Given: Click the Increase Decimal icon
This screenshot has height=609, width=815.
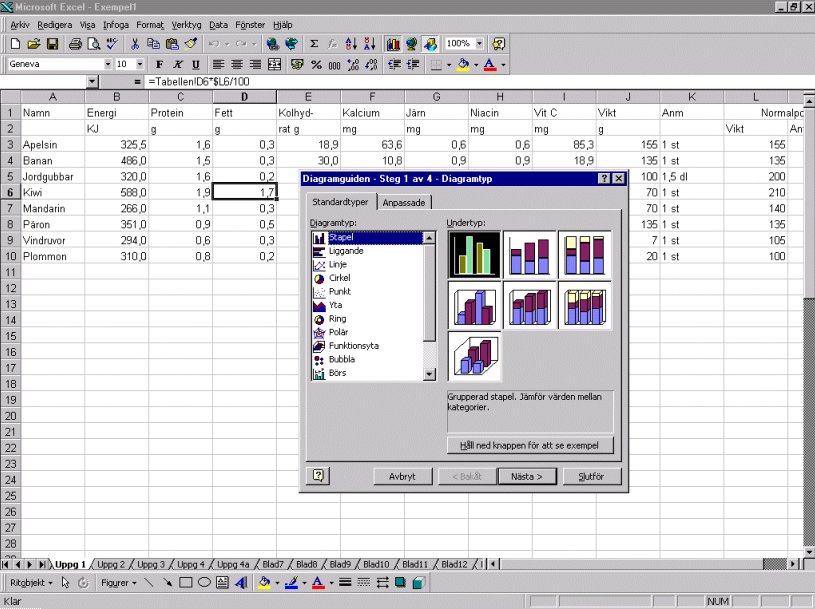Looking at the screenshot, I should pos(353,64).
